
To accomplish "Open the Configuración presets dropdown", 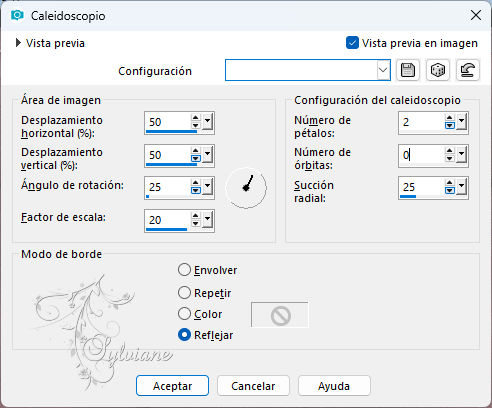I will tap(383, 70).
